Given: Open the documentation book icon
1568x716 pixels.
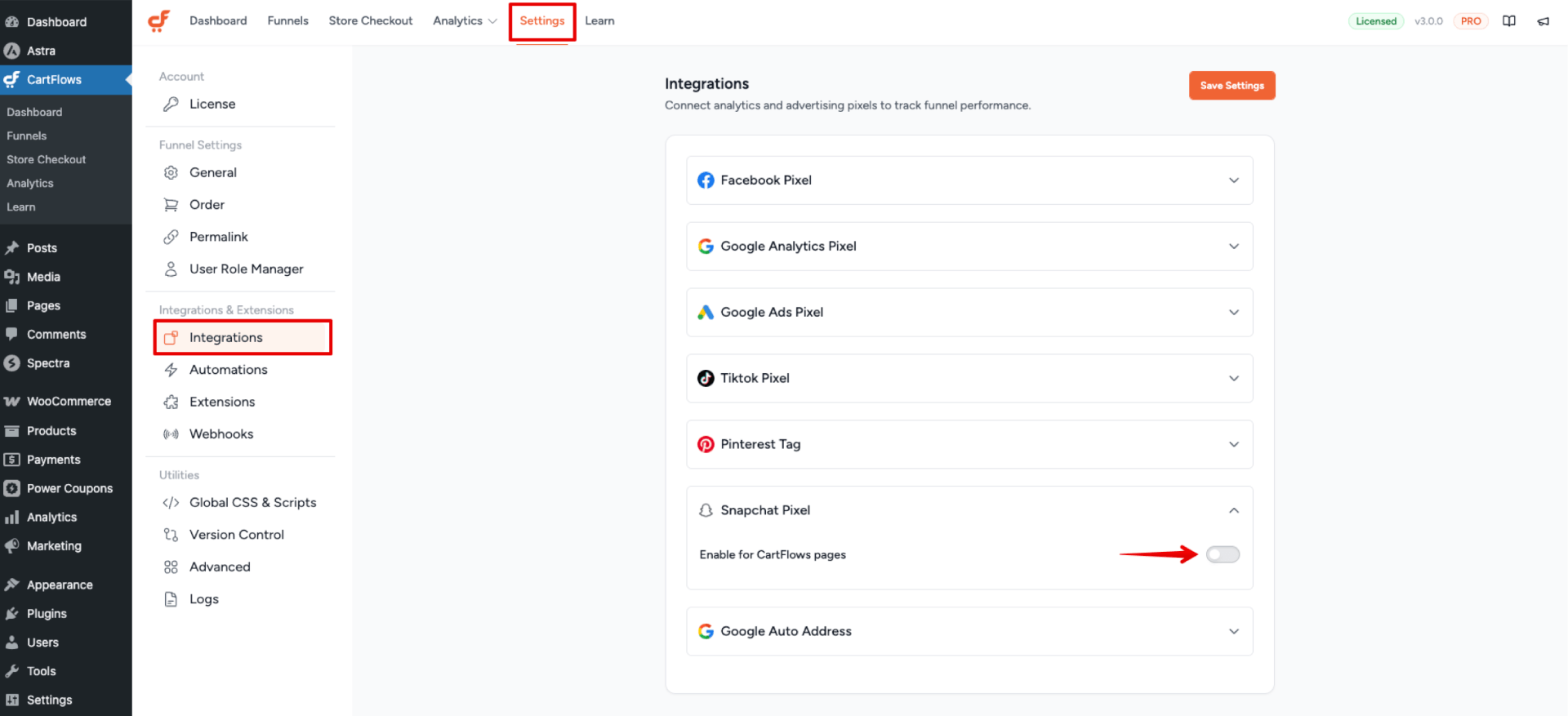Looking at the screenshot, I should (1509, 21).
